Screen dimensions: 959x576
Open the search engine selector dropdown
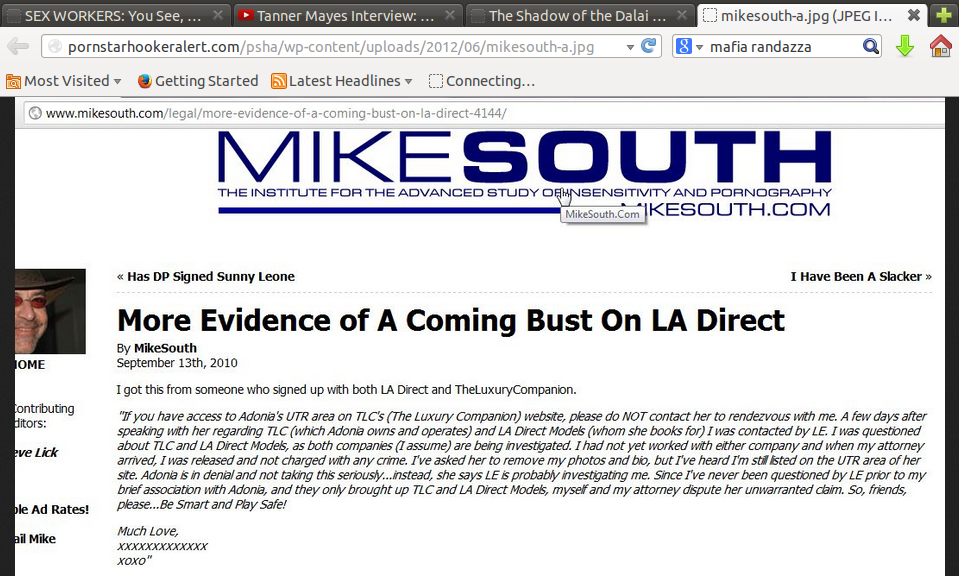(699, 47)
